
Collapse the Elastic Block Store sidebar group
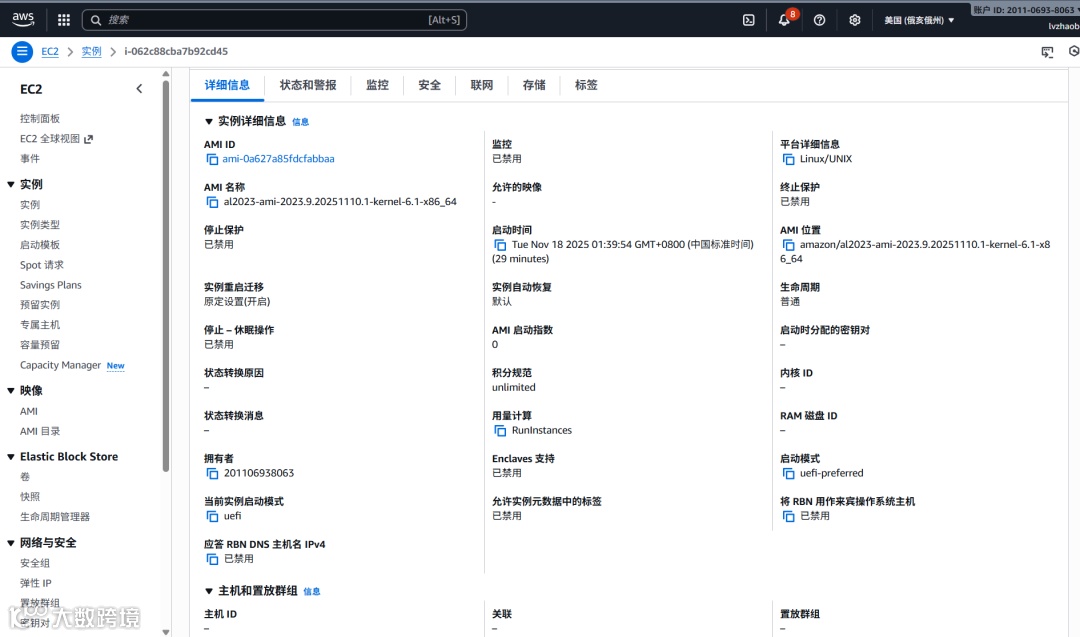point(10,457)
